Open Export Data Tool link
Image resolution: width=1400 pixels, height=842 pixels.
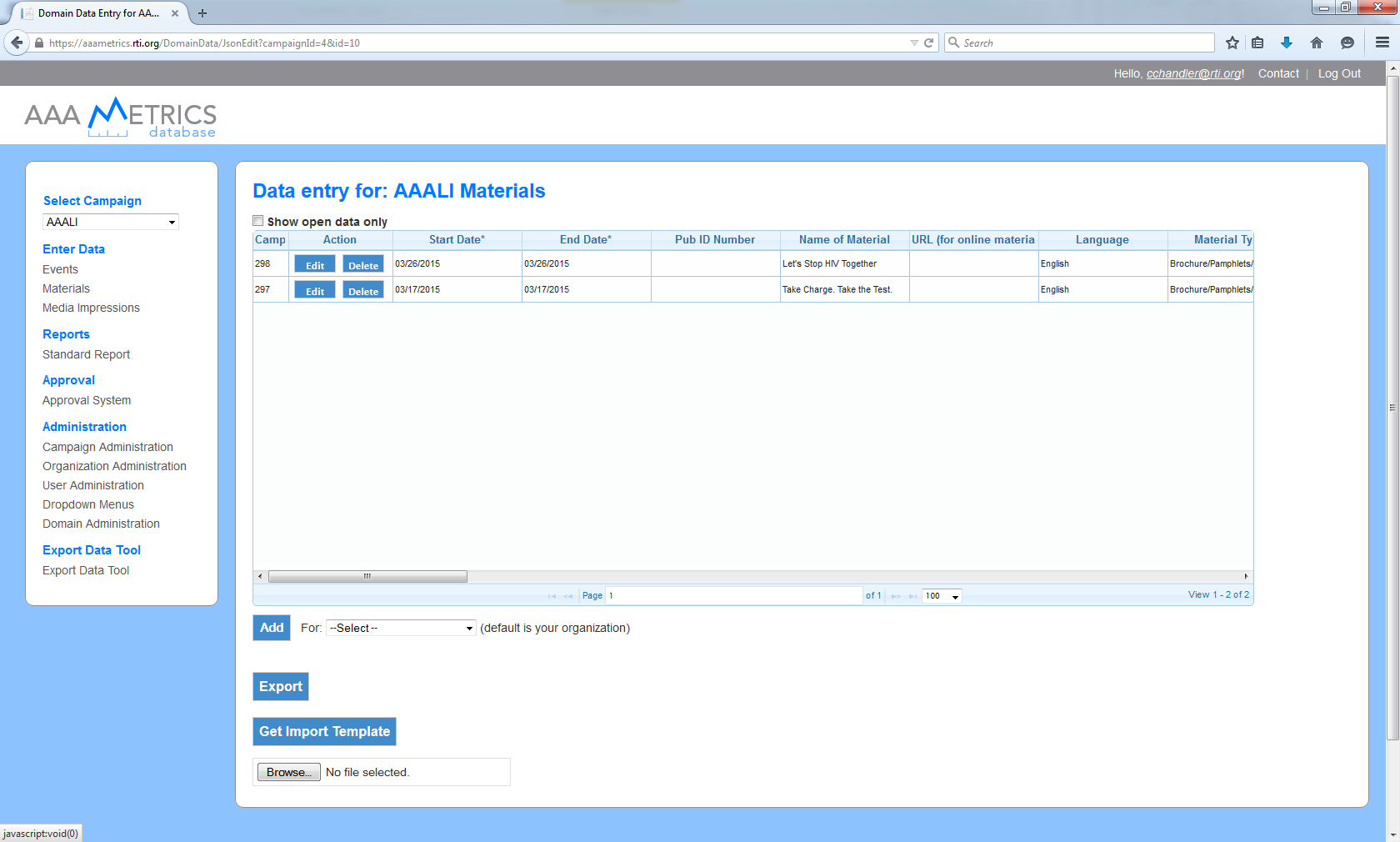(x=86, y=570)
